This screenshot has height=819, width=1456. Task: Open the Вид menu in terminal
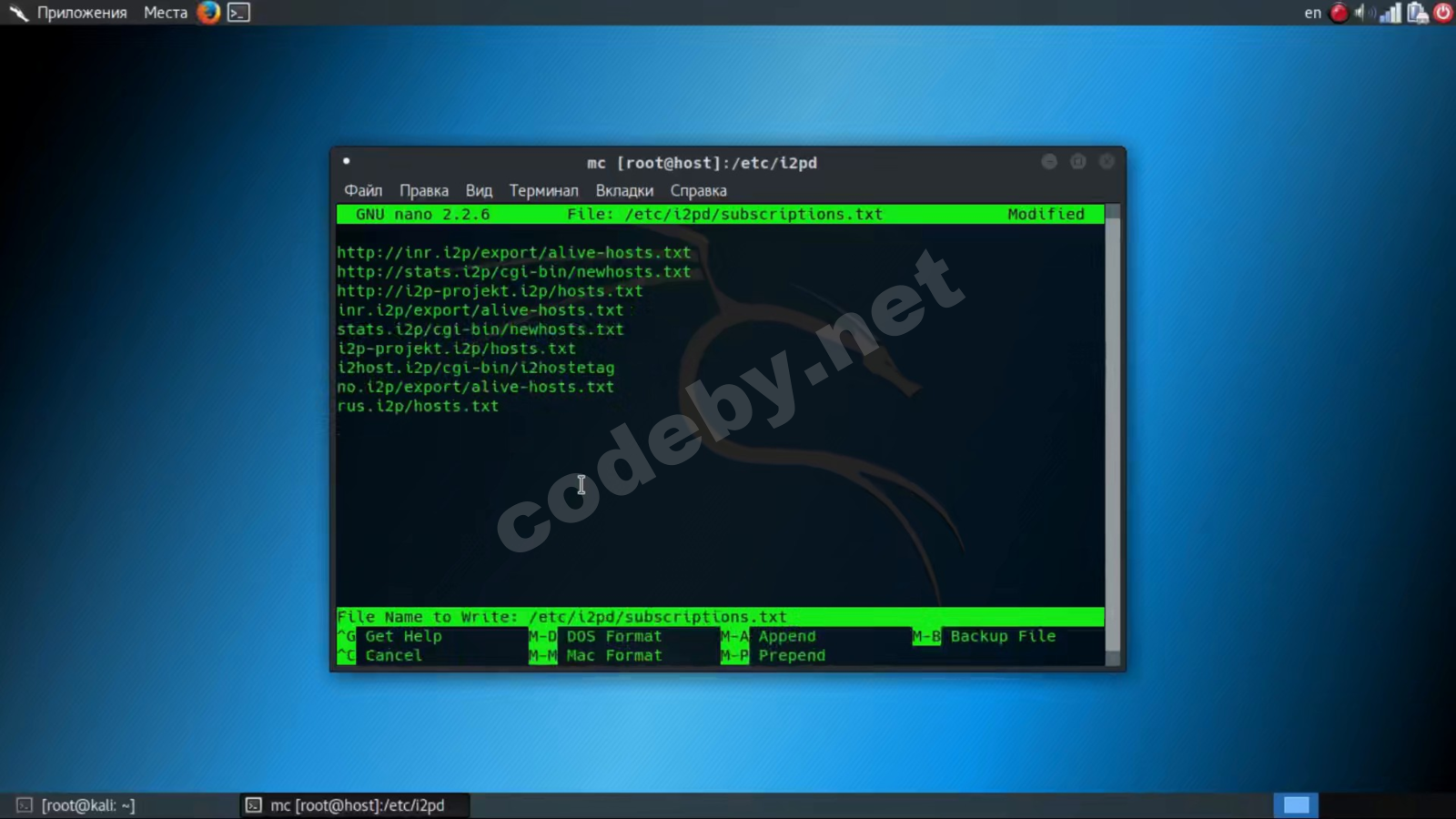point(479,190)
